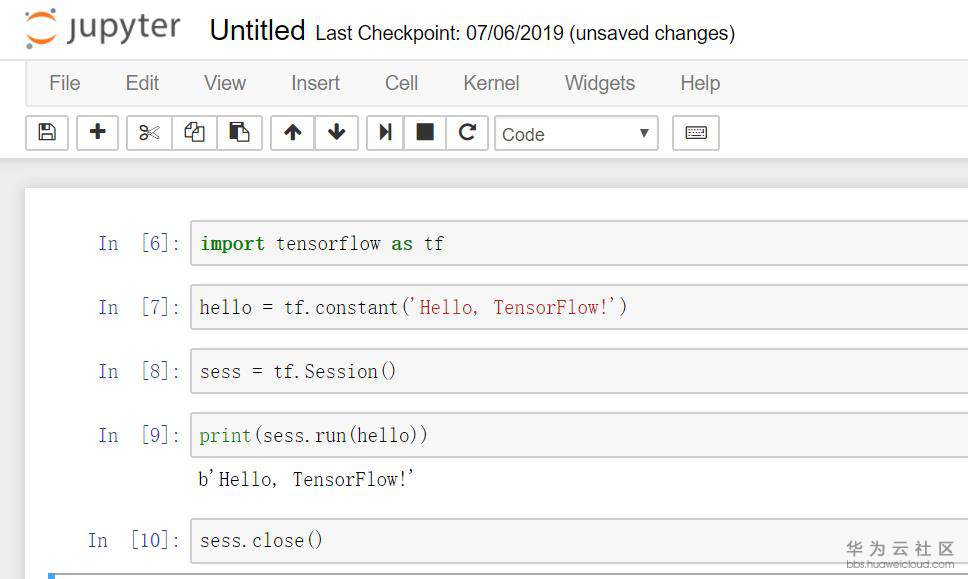Open the Widgets menu
Image resolution: width=968 pixels, height=579 pixels.
pos(599,83)
